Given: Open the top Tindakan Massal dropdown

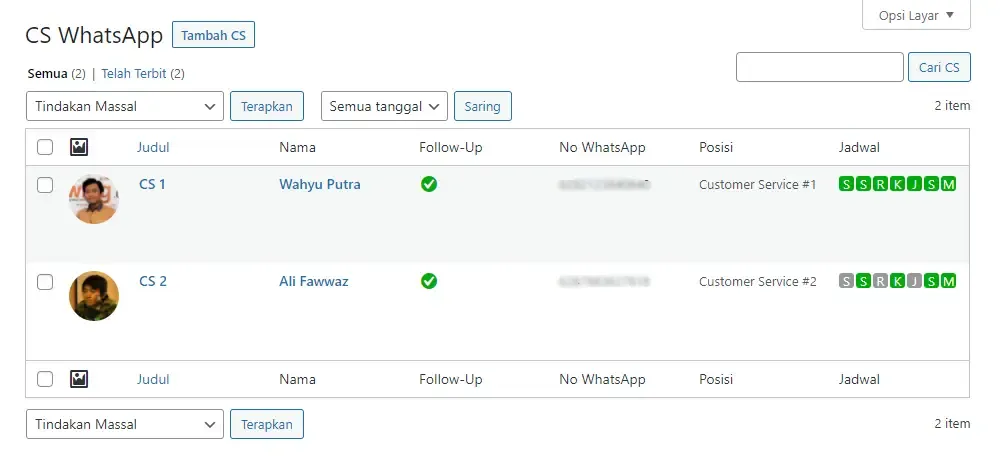Looking at the screenshot, I should [x=125, y=106].
